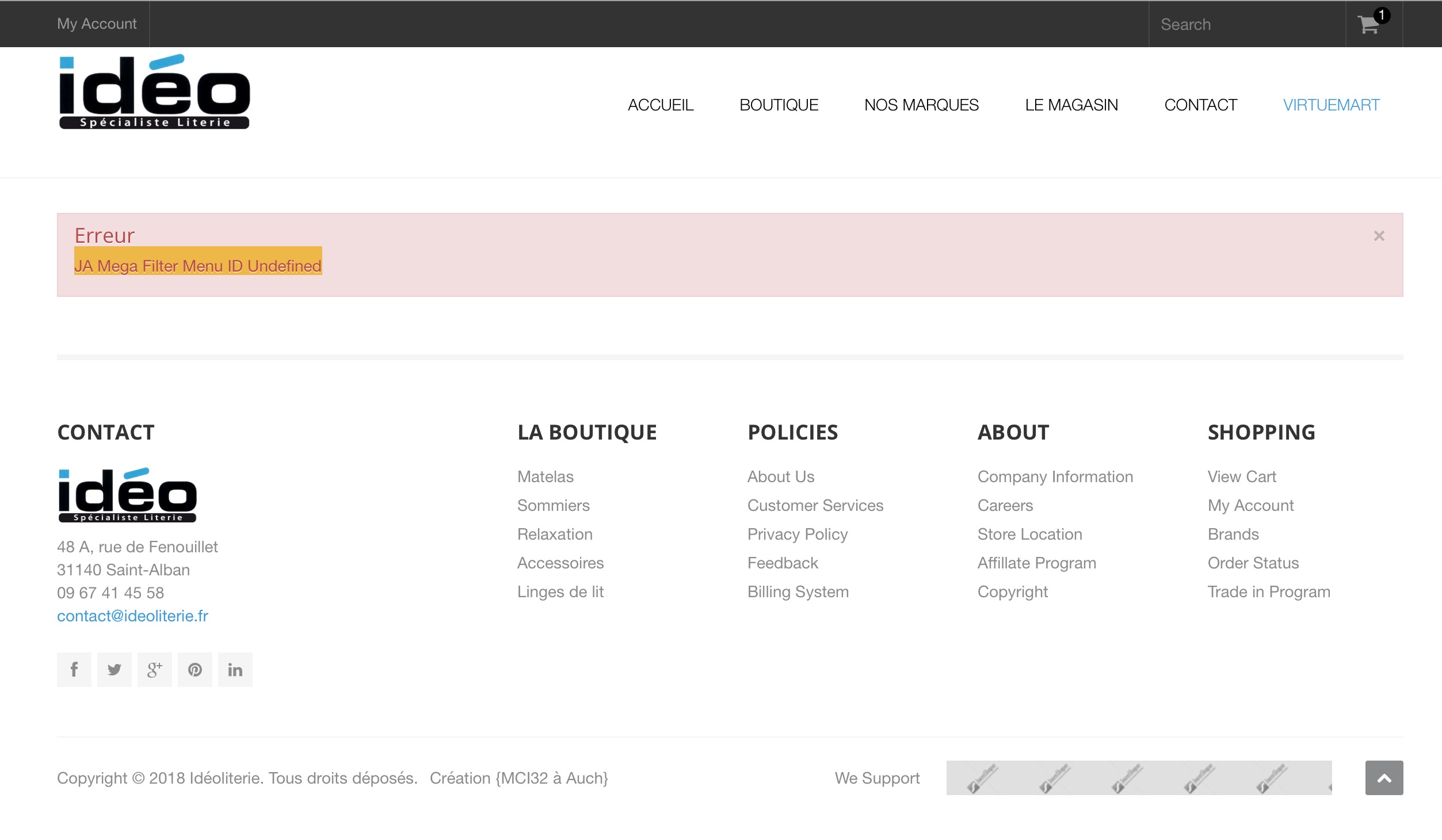Image resolution: width=1442 pixels, height=840 pixels.
Task: Open the BOUTIQUE menu item
Action: pyautogui.click(x=779, y=105)
